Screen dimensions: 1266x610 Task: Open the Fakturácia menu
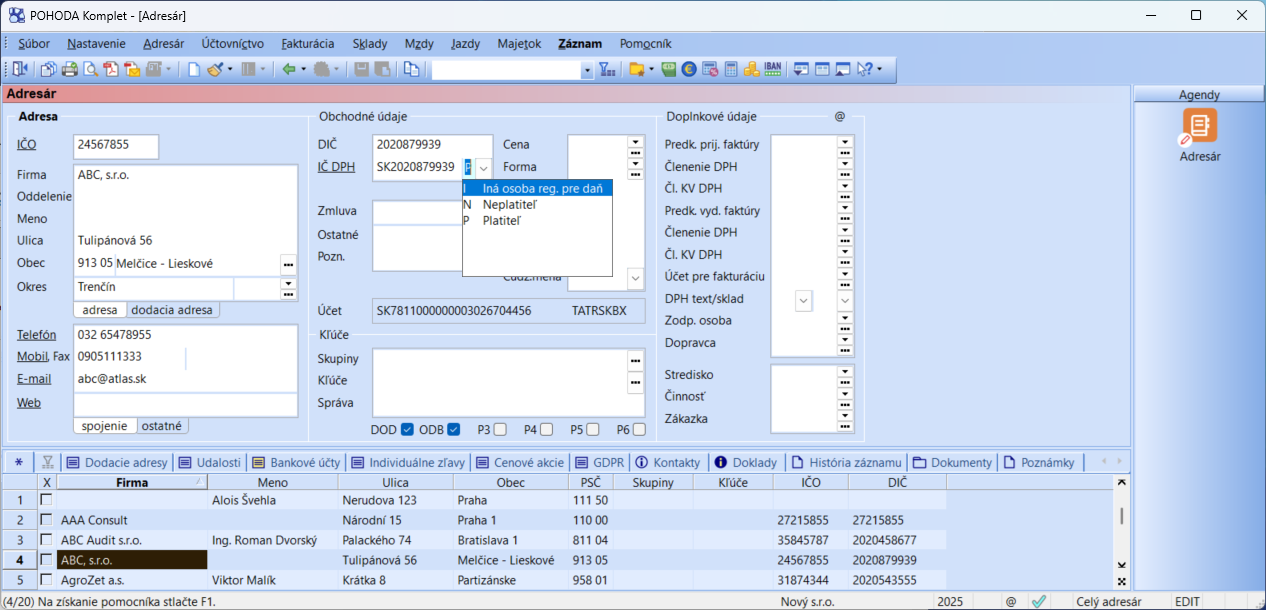[x=308, y=44]
